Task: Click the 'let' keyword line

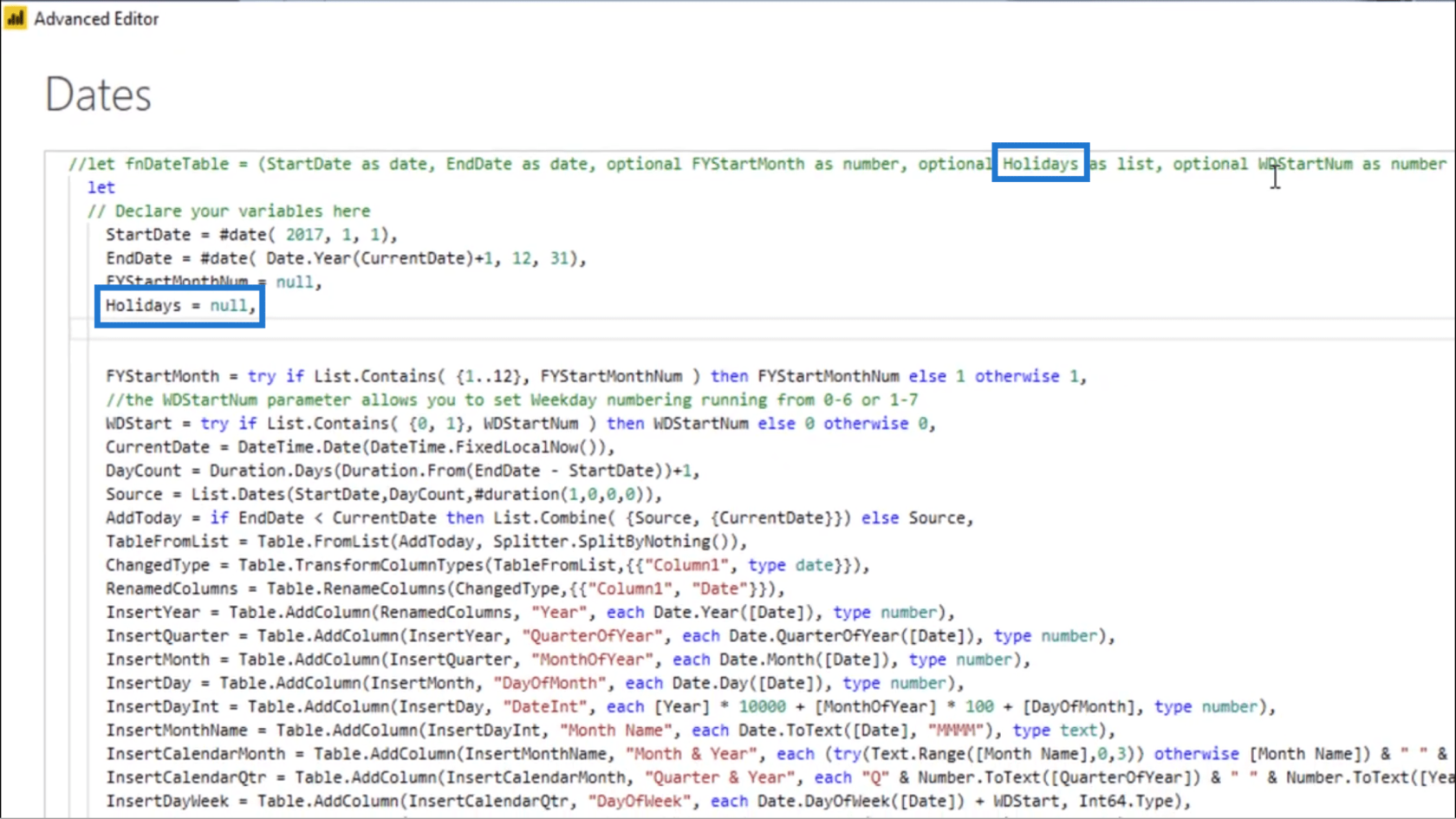Action: (x=101, y=187)
